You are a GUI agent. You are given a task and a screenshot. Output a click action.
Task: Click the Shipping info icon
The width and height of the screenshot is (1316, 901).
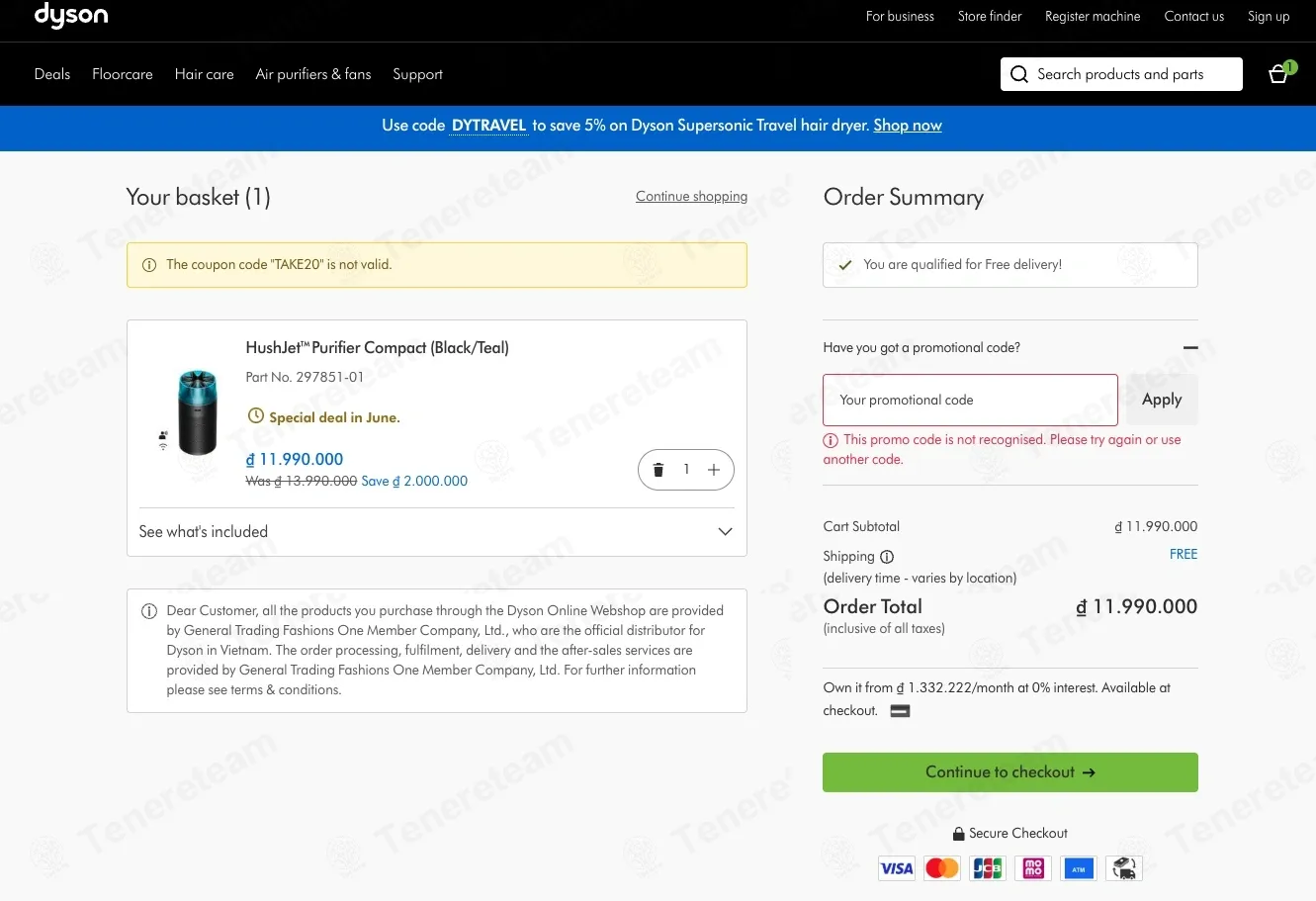[887, 557]
